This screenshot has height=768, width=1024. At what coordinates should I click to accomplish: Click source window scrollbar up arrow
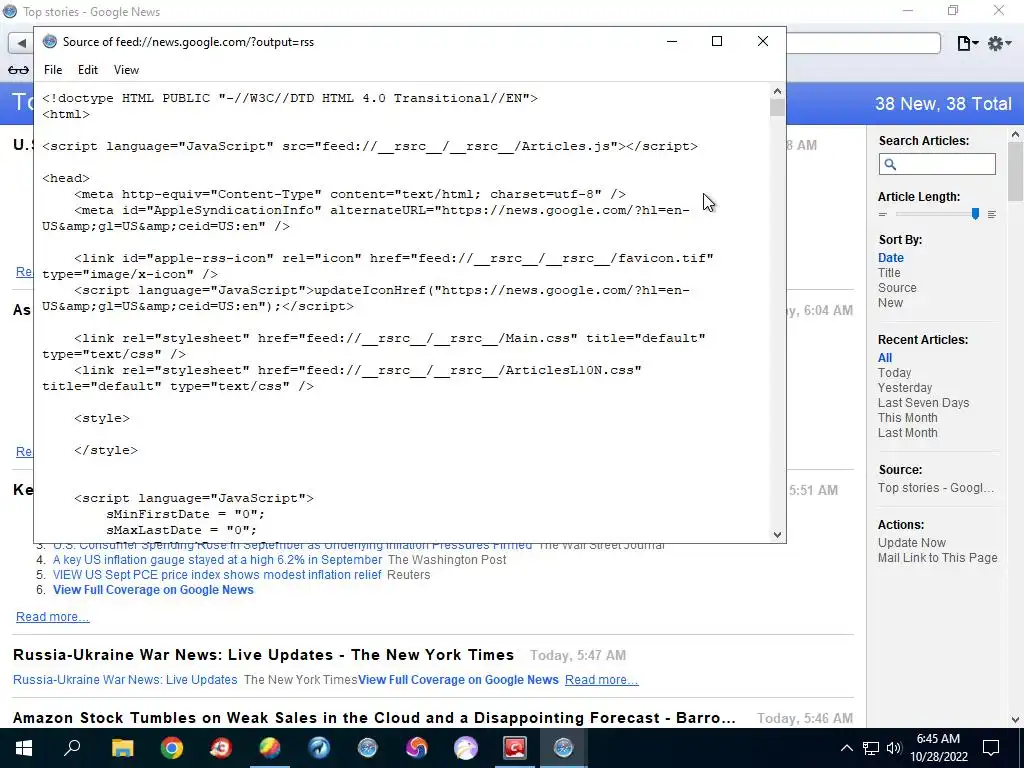[777, 91]
